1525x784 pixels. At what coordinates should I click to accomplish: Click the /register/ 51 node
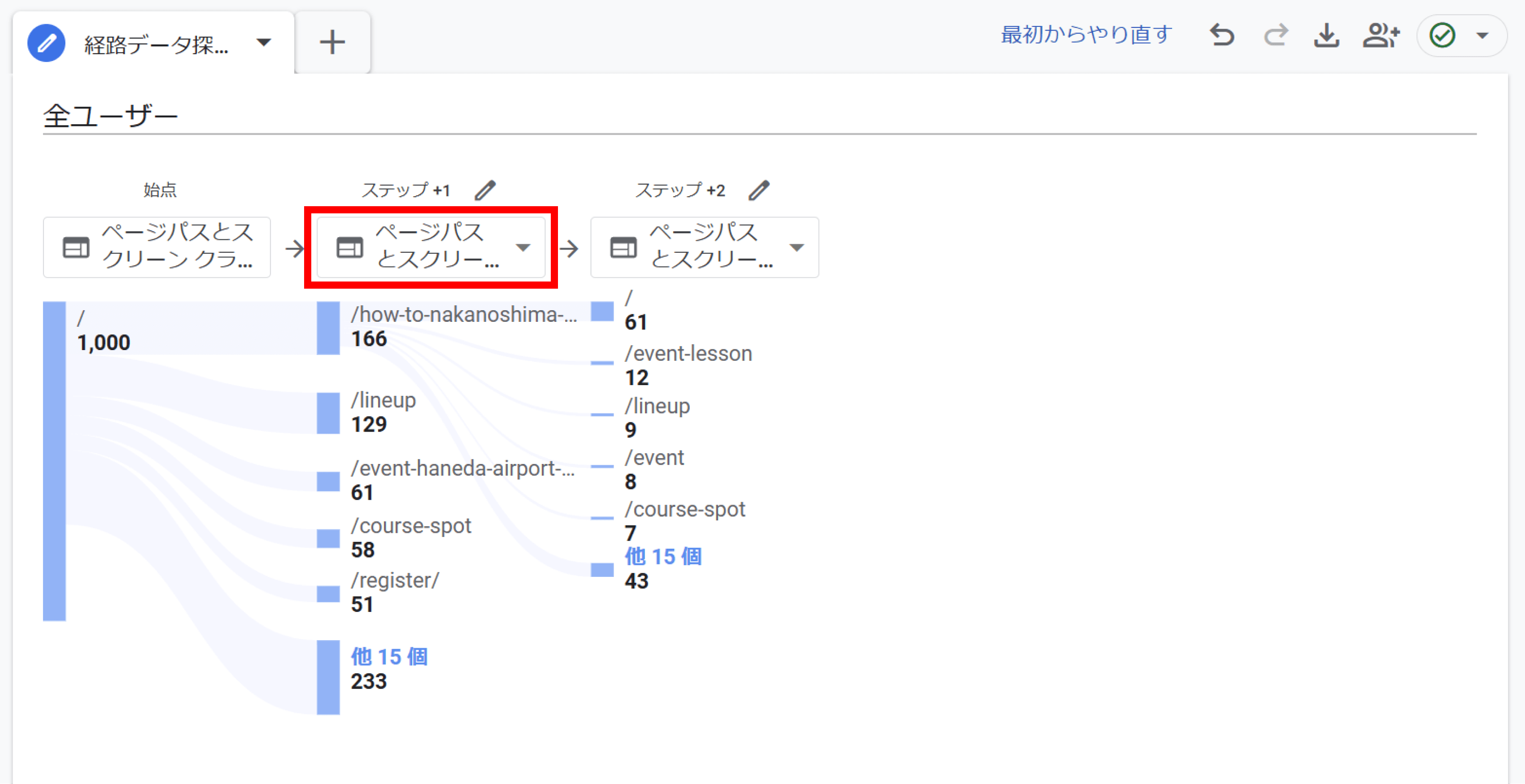[328, 593]
